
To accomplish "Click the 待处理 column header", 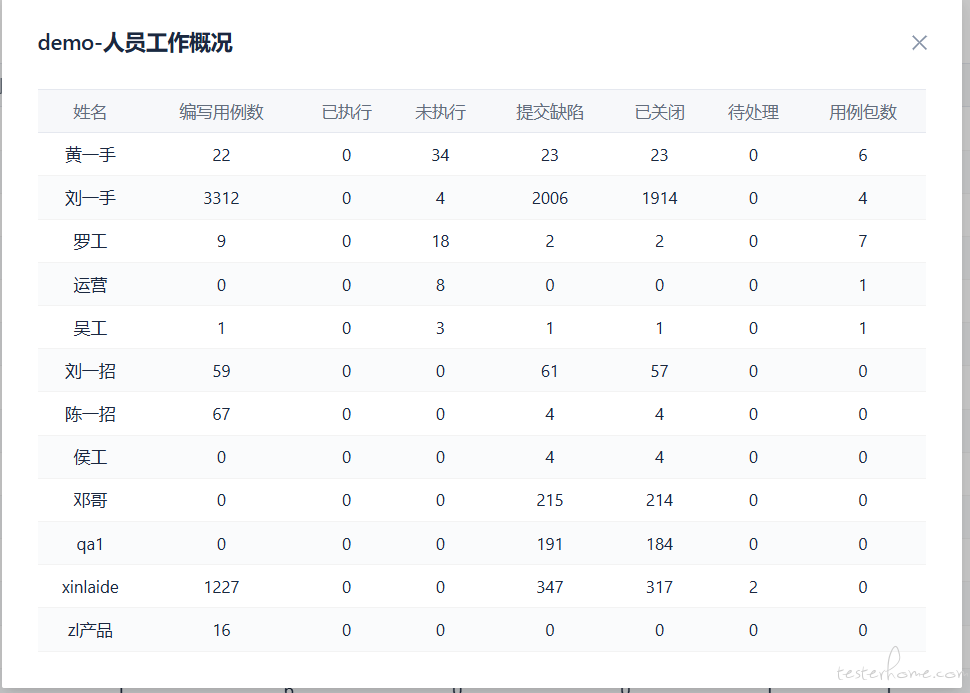I will [x=753, y=112].
